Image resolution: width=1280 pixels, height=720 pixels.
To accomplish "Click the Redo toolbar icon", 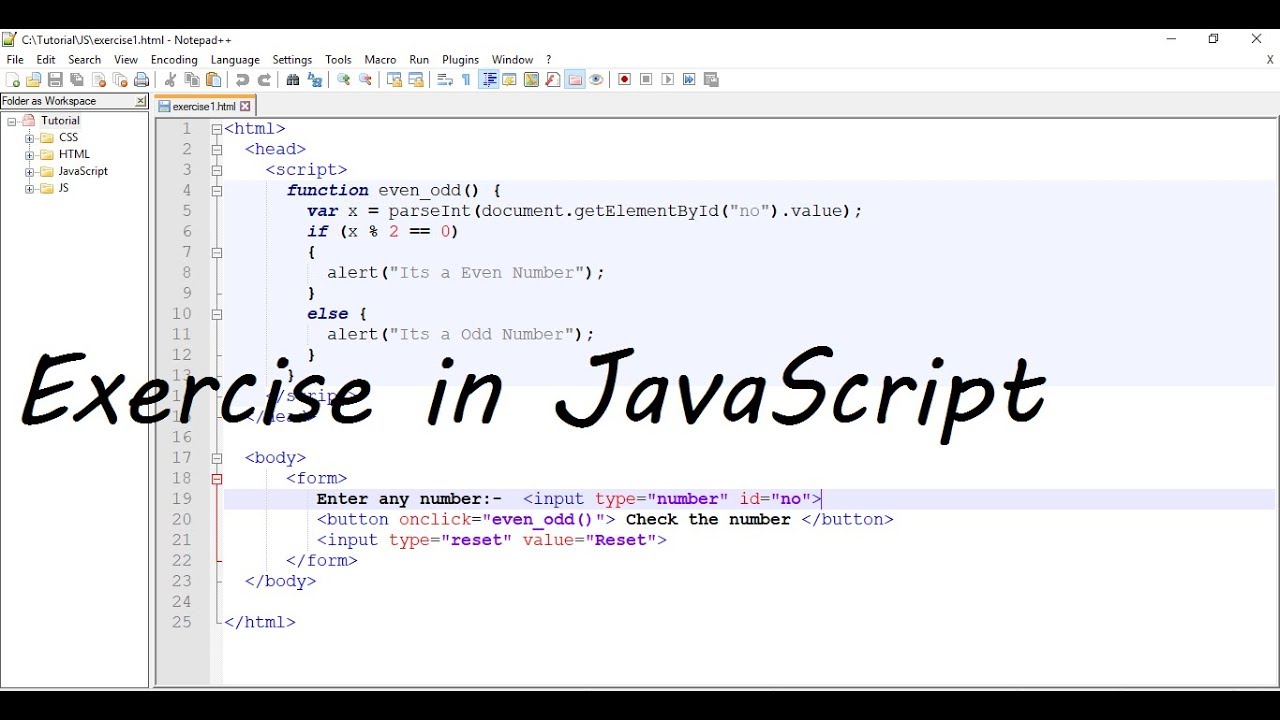I will pos(264,80).
